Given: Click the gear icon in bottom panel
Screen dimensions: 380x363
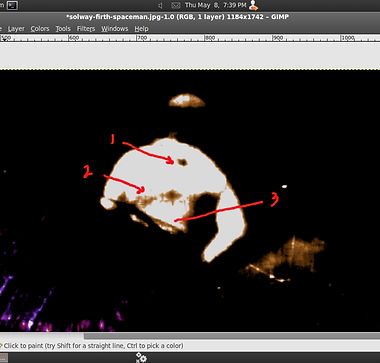Looking at the screenshot, I should point(141,358).
